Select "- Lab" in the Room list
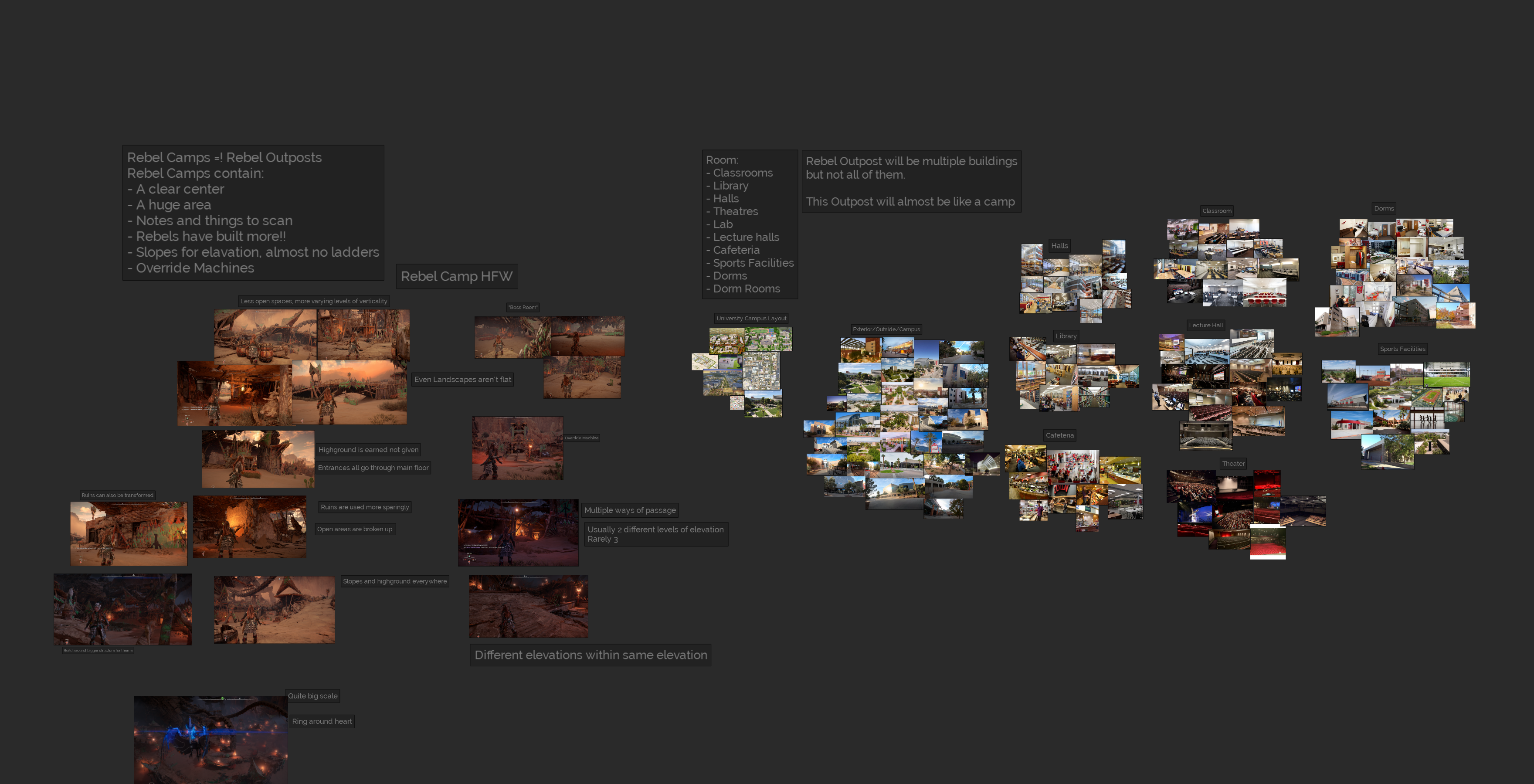The width and height of the screenshot is (1534, 784). (719, 224)
